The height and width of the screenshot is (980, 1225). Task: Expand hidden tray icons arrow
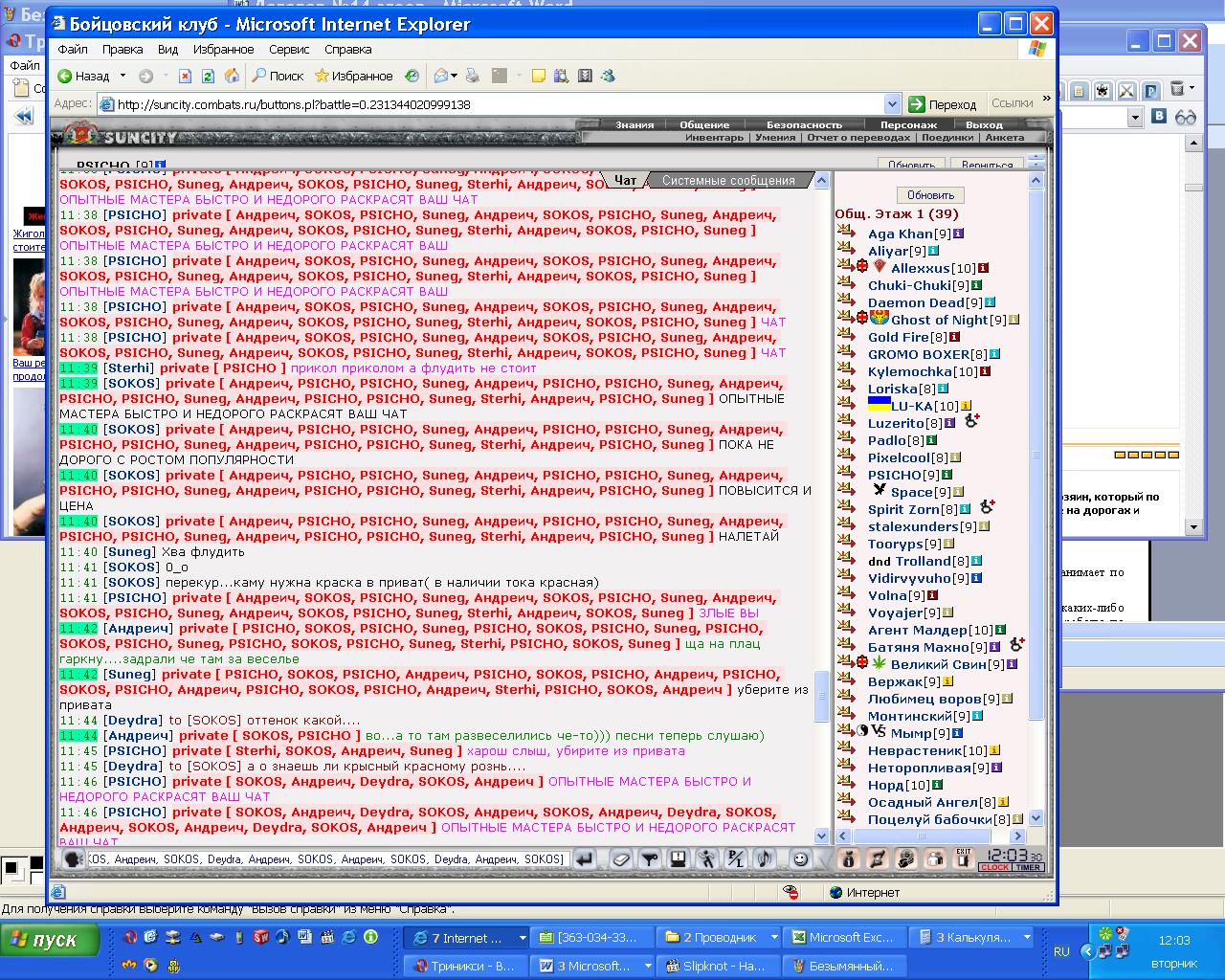(1087, 951)
